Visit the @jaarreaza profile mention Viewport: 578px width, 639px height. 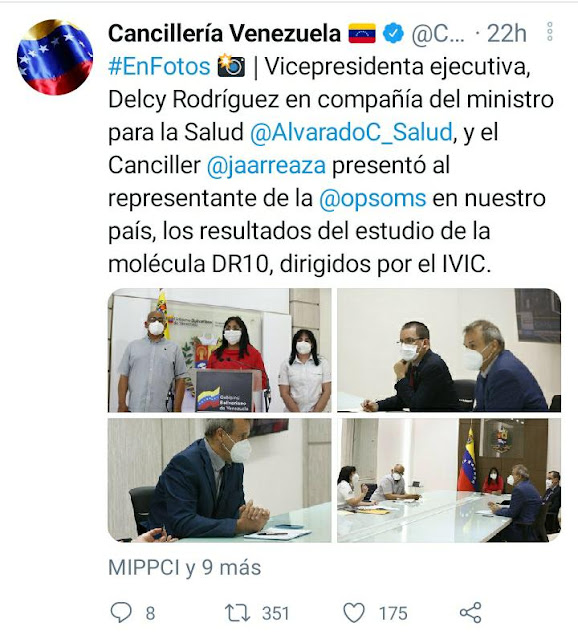pyautogui.click(x=266, y=166)
